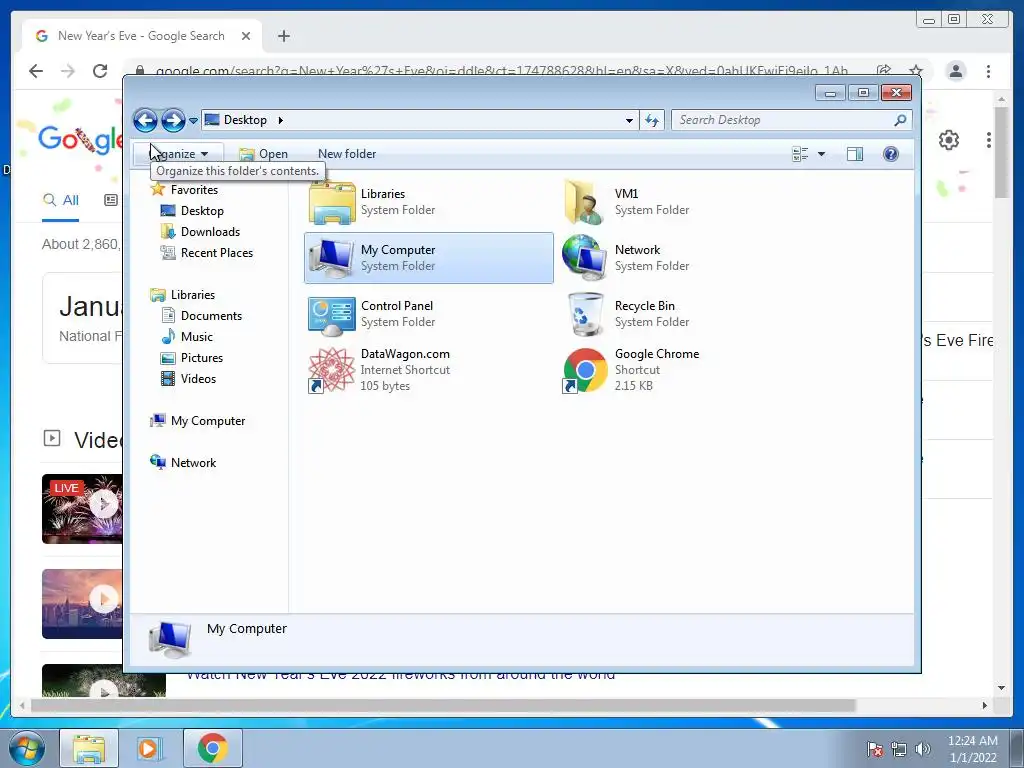Click Open in the Explorer toolbar
1024x768 pixels.
tap(263, 154)
